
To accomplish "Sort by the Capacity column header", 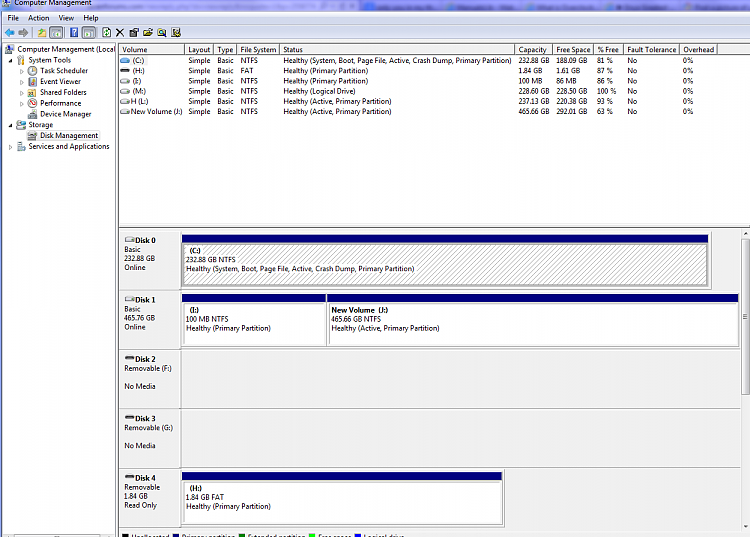I will [x=533, y=49].
